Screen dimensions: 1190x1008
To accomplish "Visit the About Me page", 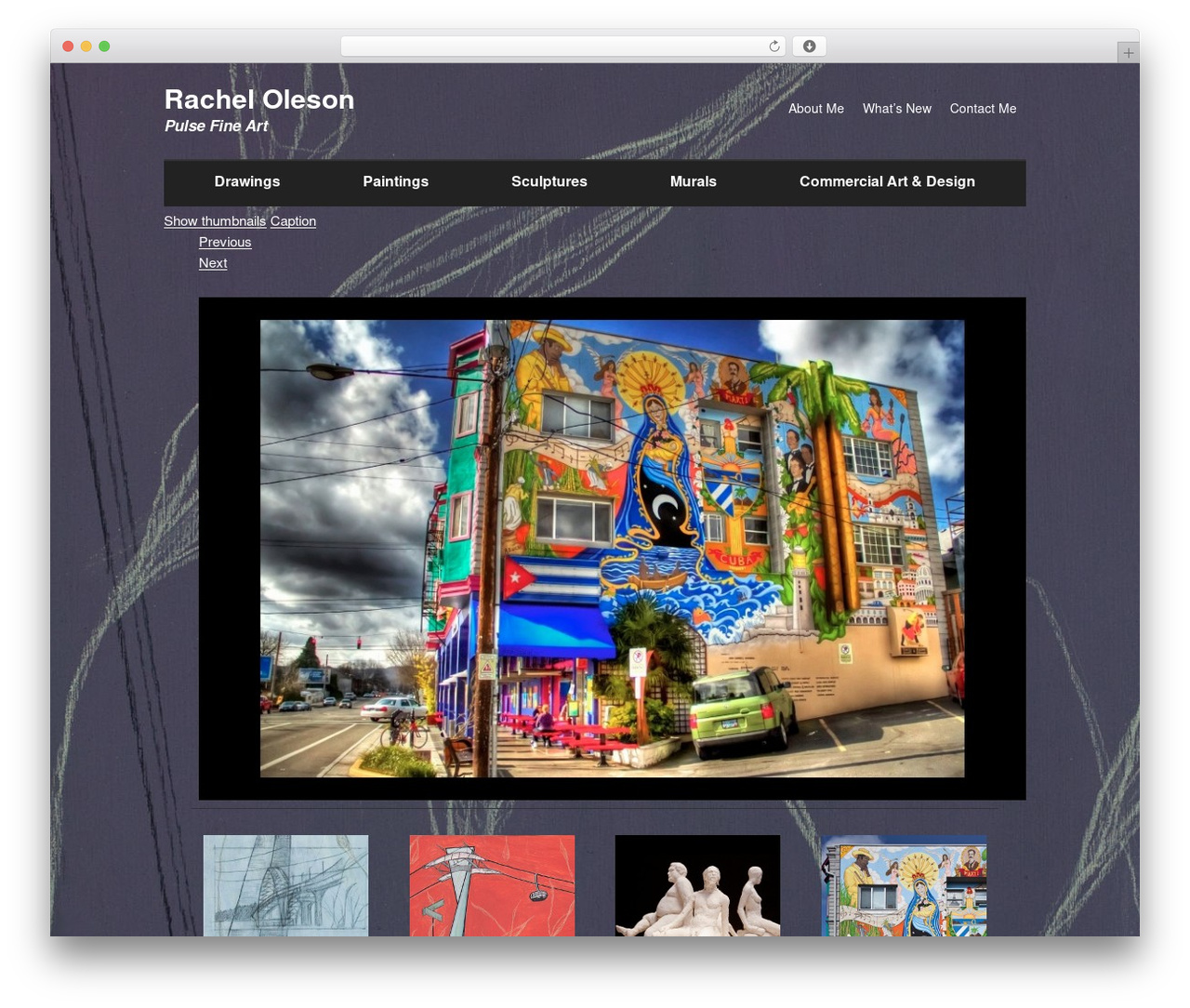I will 816,109.
